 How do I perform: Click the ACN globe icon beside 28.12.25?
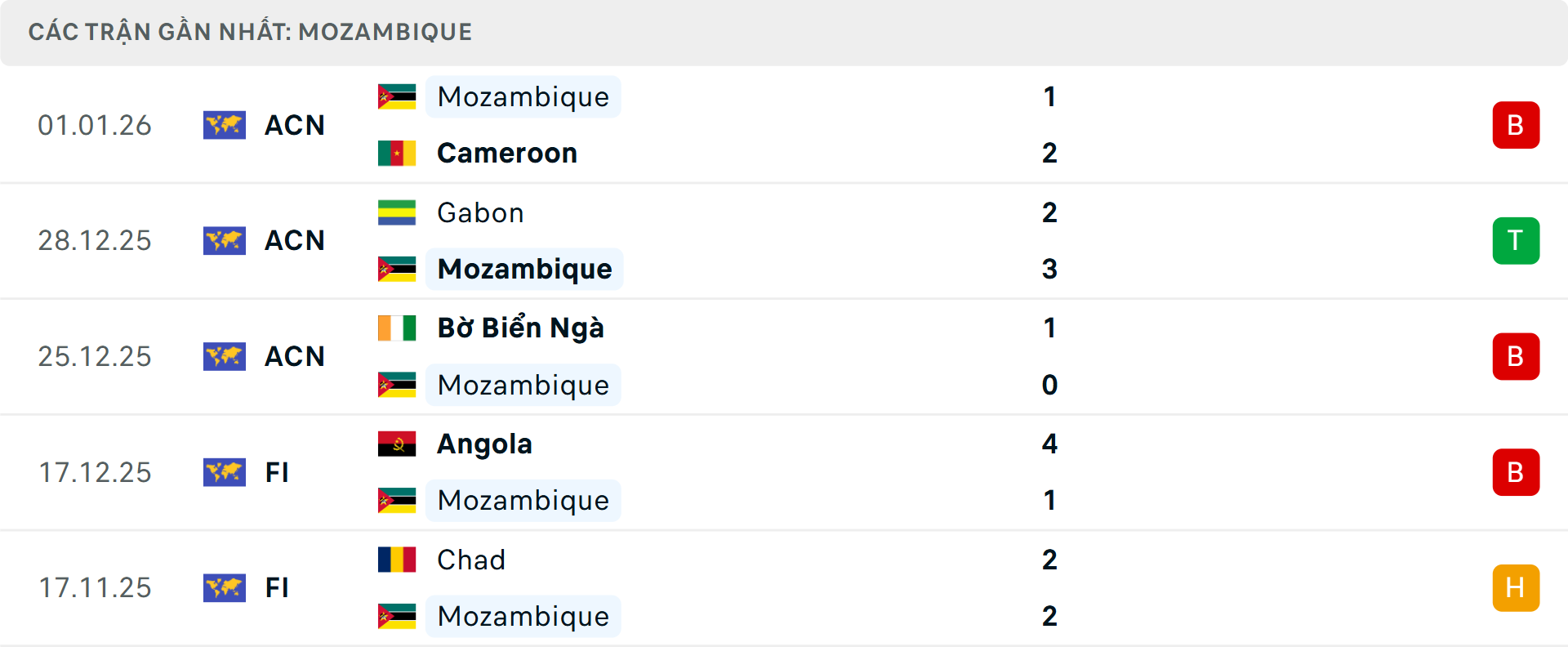[225, 240]
